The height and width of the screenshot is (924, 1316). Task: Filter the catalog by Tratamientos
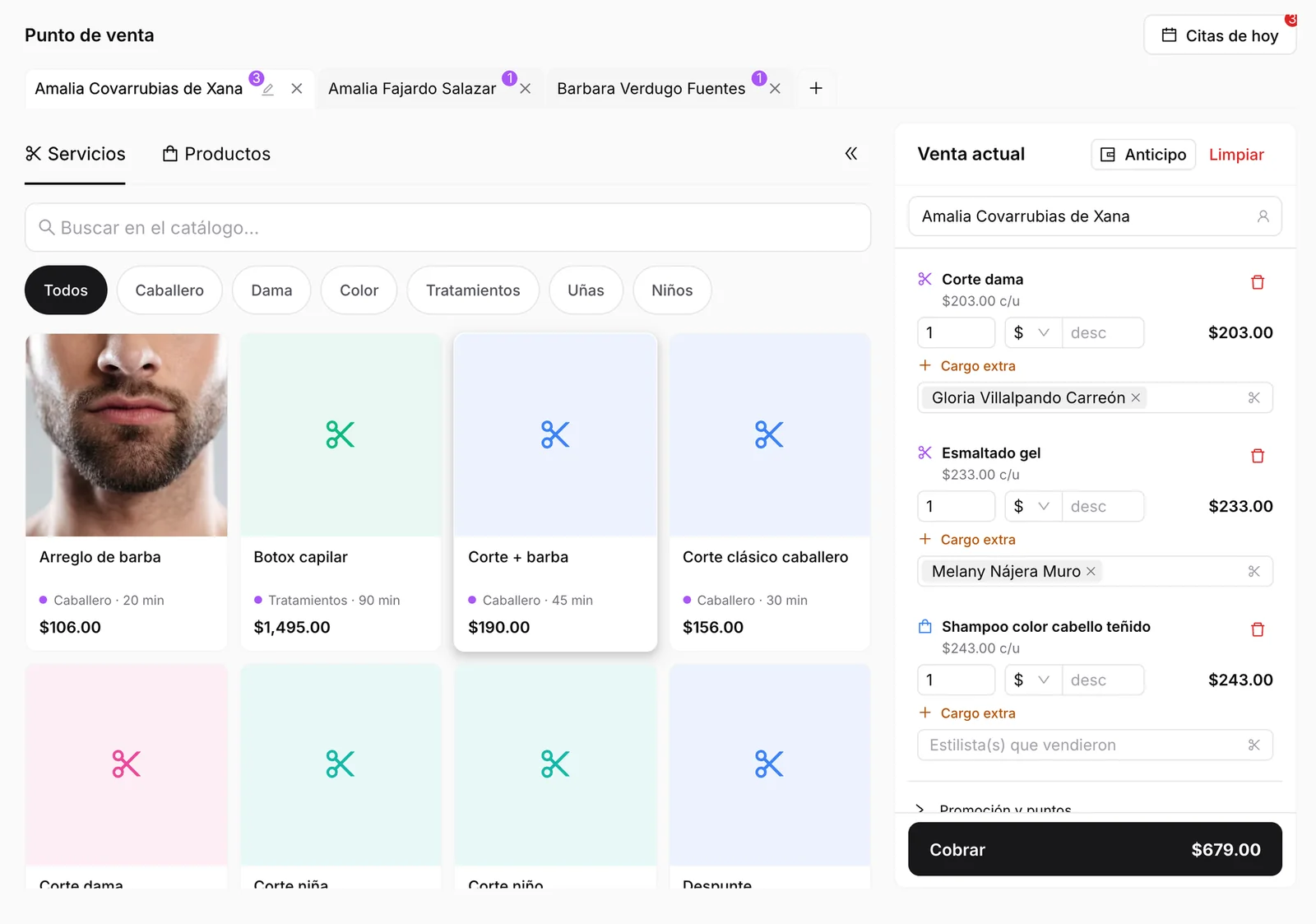(x=473, y=290)
